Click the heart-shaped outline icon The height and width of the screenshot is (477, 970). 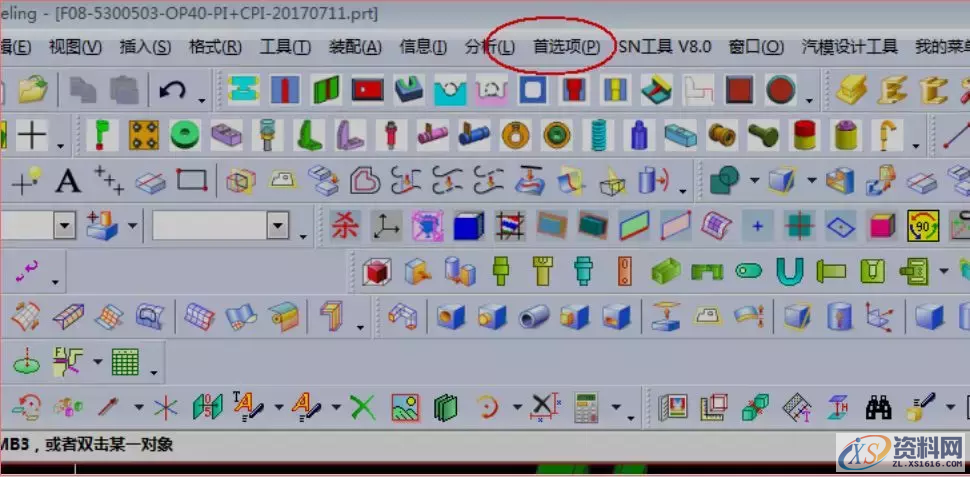[365, 181]
